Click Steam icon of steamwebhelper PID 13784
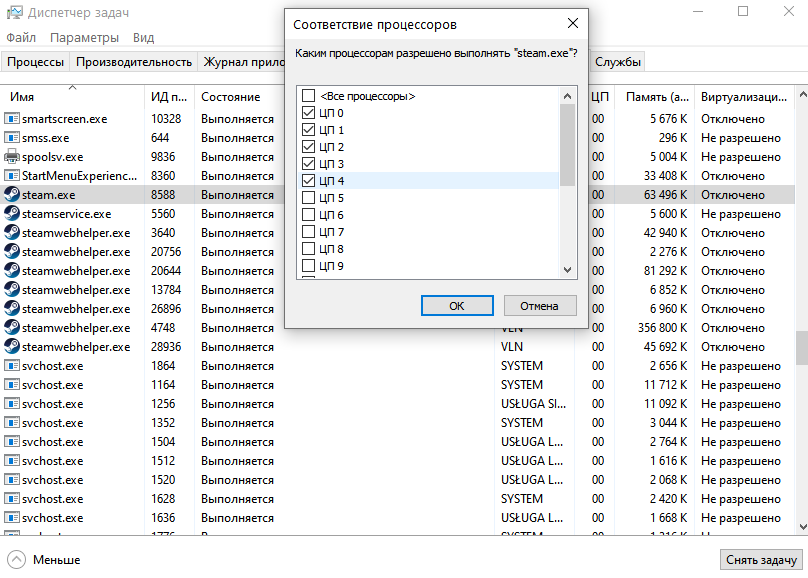This screenshot has height=578, width=808. point(12,290)
